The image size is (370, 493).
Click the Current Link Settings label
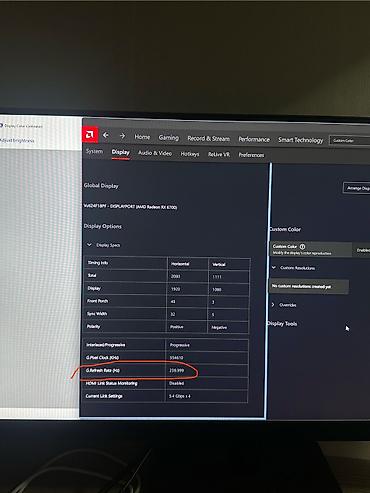[104, 396]
